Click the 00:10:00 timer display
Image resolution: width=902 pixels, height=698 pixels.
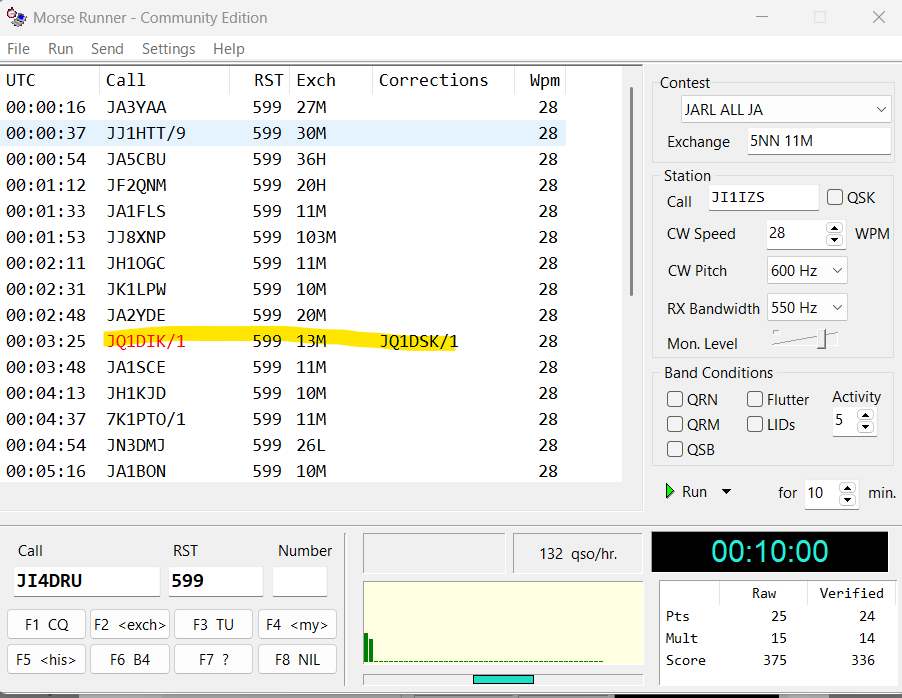pyautogui.click(x=770, y=551)
